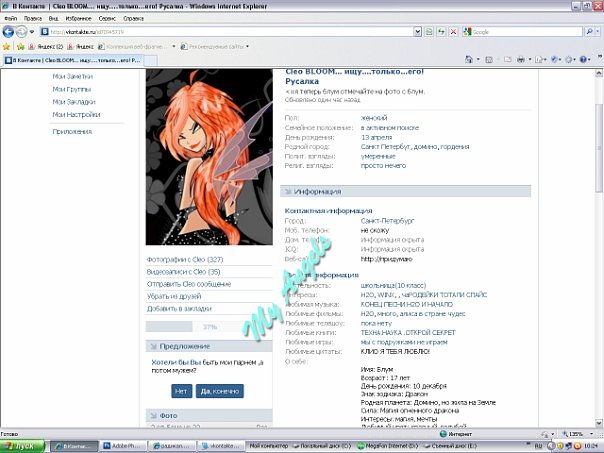The height and width of the screenshot is (453, 604).
Task: Click the женский gender link
Action: tap(374, 118)
